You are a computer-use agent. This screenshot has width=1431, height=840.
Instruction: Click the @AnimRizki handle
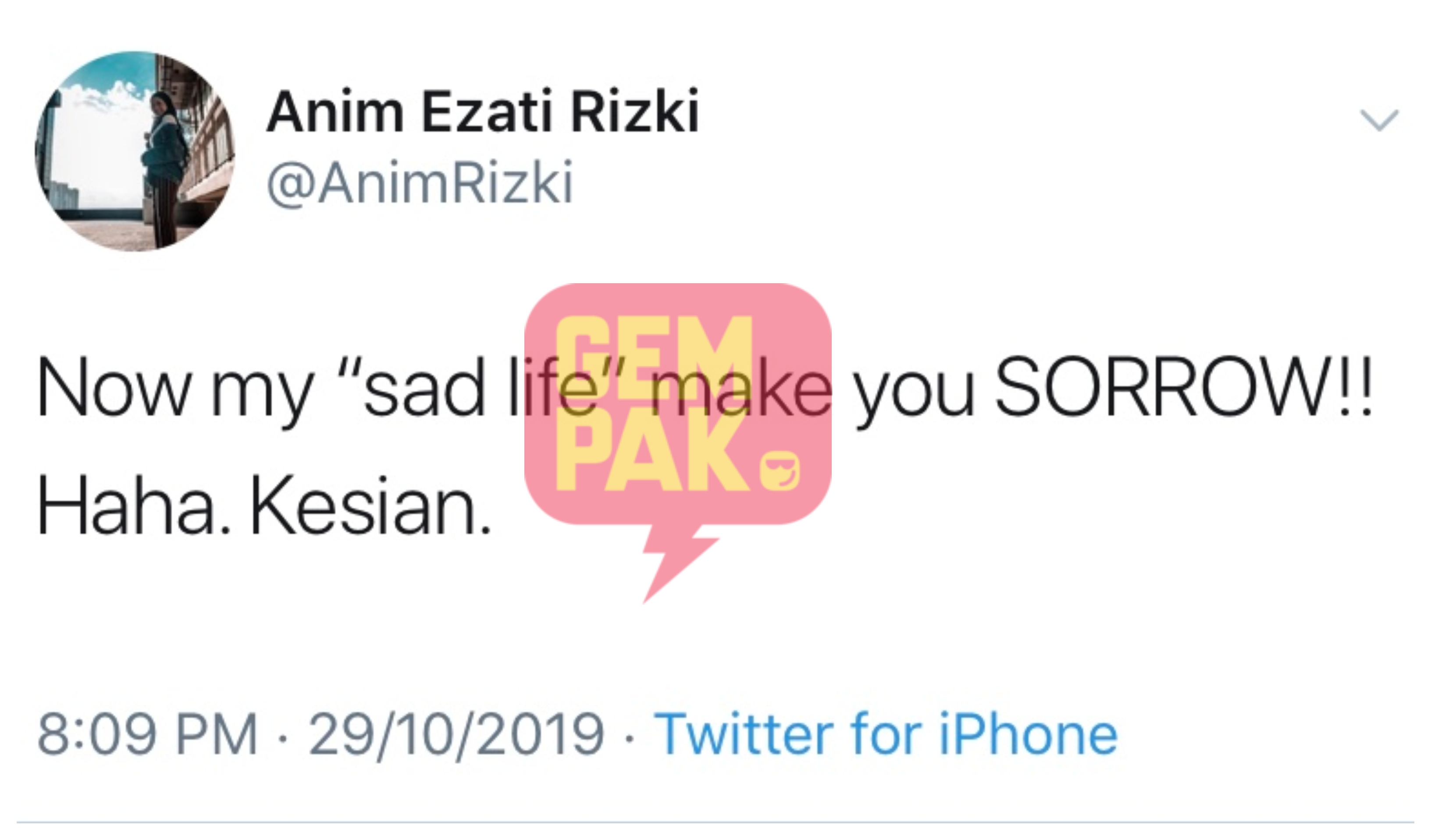click(x=420, y=182)
